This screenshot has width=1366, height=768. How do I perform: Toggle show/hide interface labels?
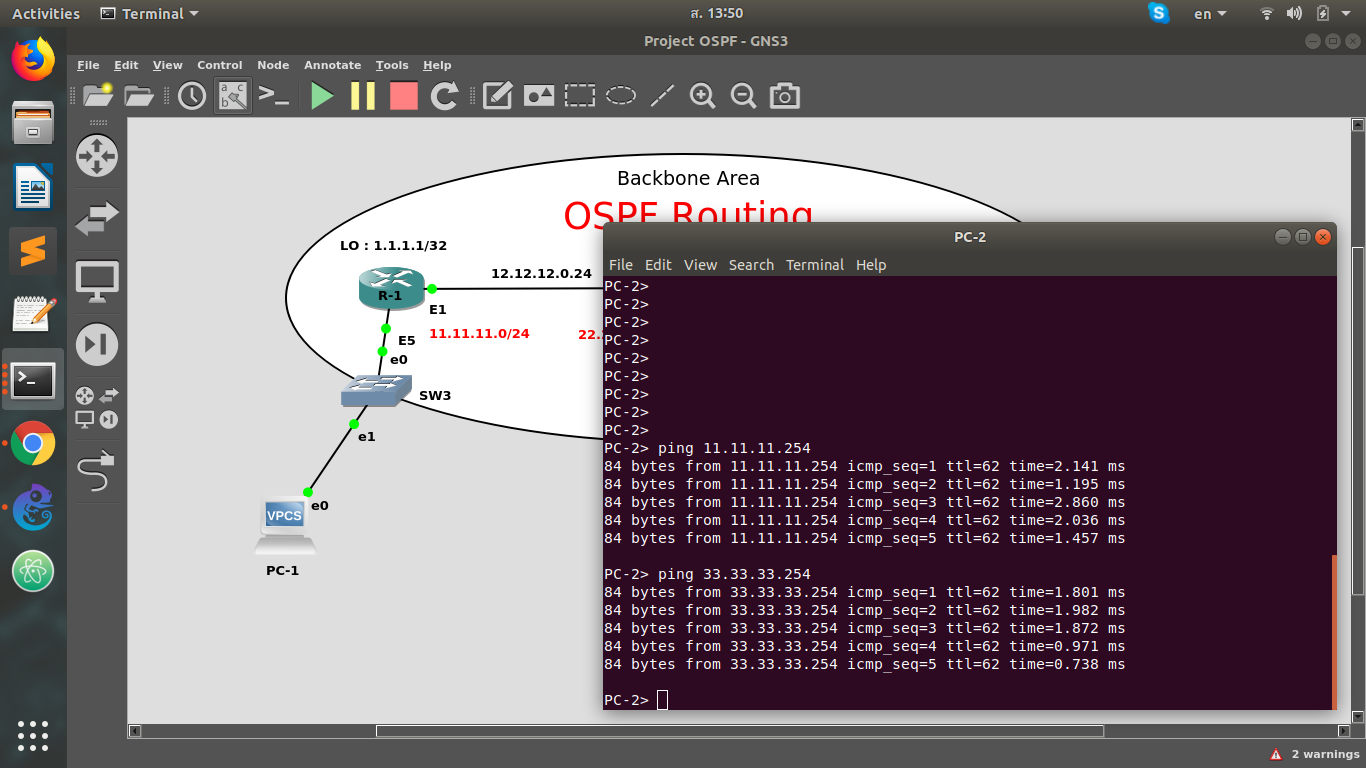233,96
